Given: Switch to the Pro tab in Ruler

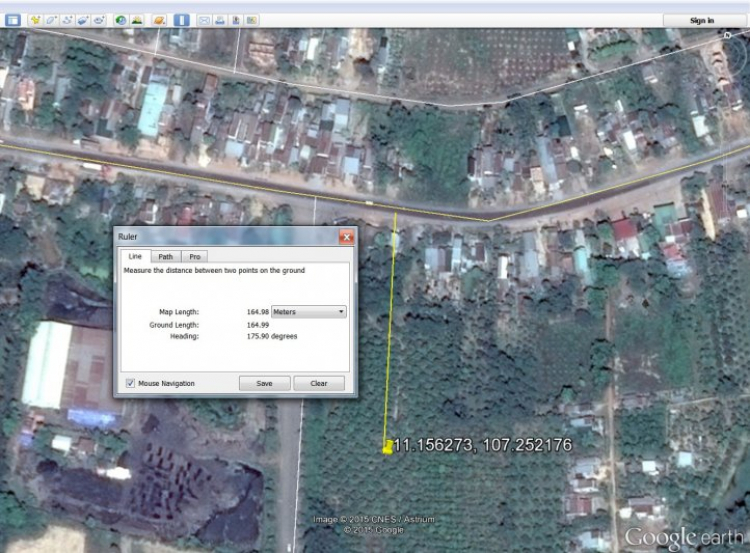Looking at the screenshot, I should pyautogui.click(x=195, y=256).
